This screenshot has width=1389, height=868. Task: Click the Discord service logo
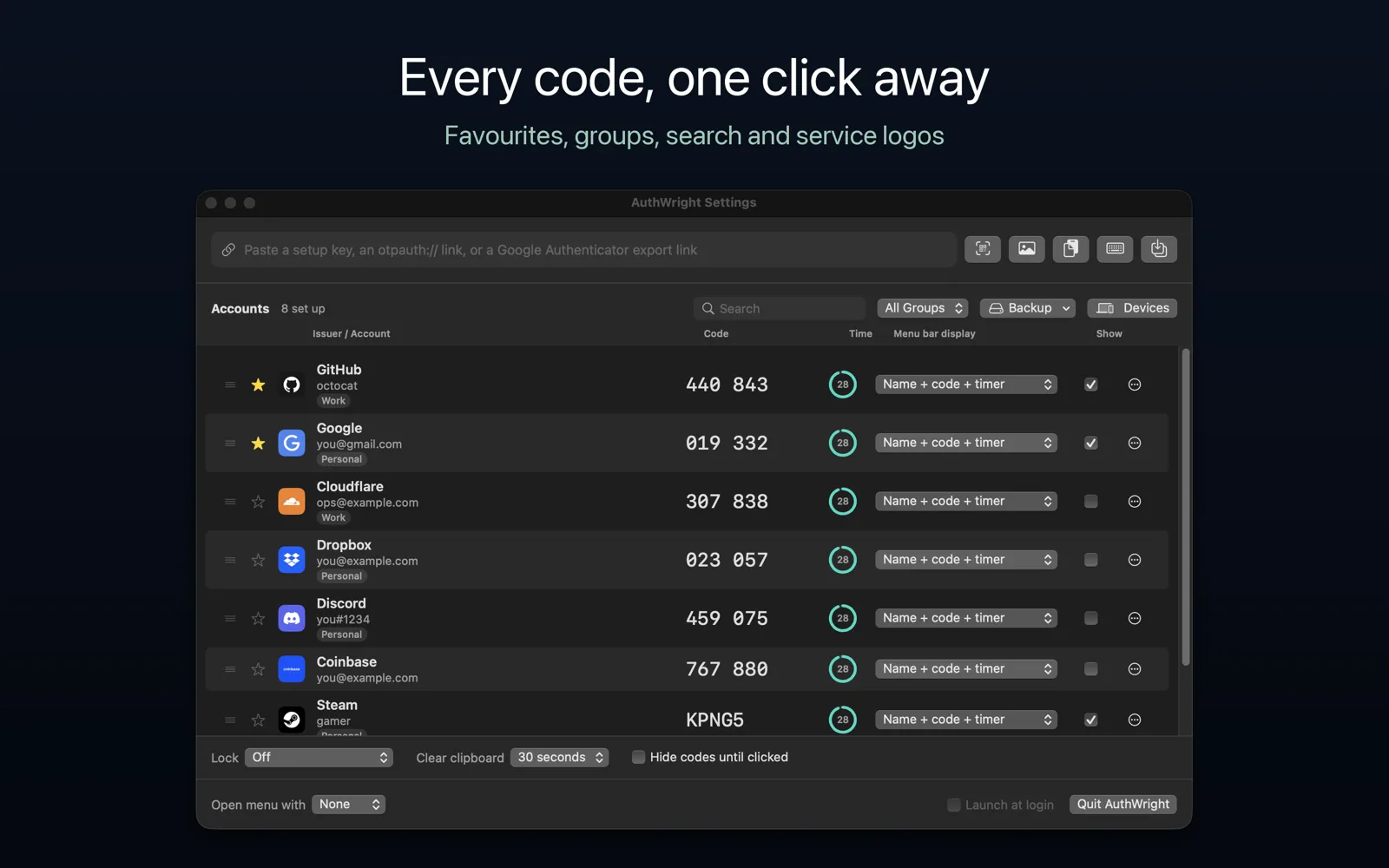point(292,618)
